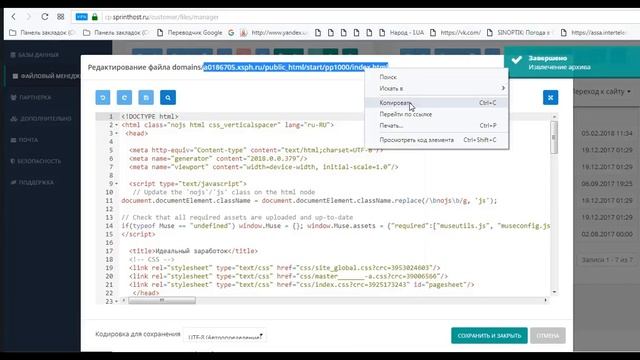The image size is (640, 360).
Task: Click the date 06.09.2017 19:25
Action: pyautogui.click(x=607, y=184)
